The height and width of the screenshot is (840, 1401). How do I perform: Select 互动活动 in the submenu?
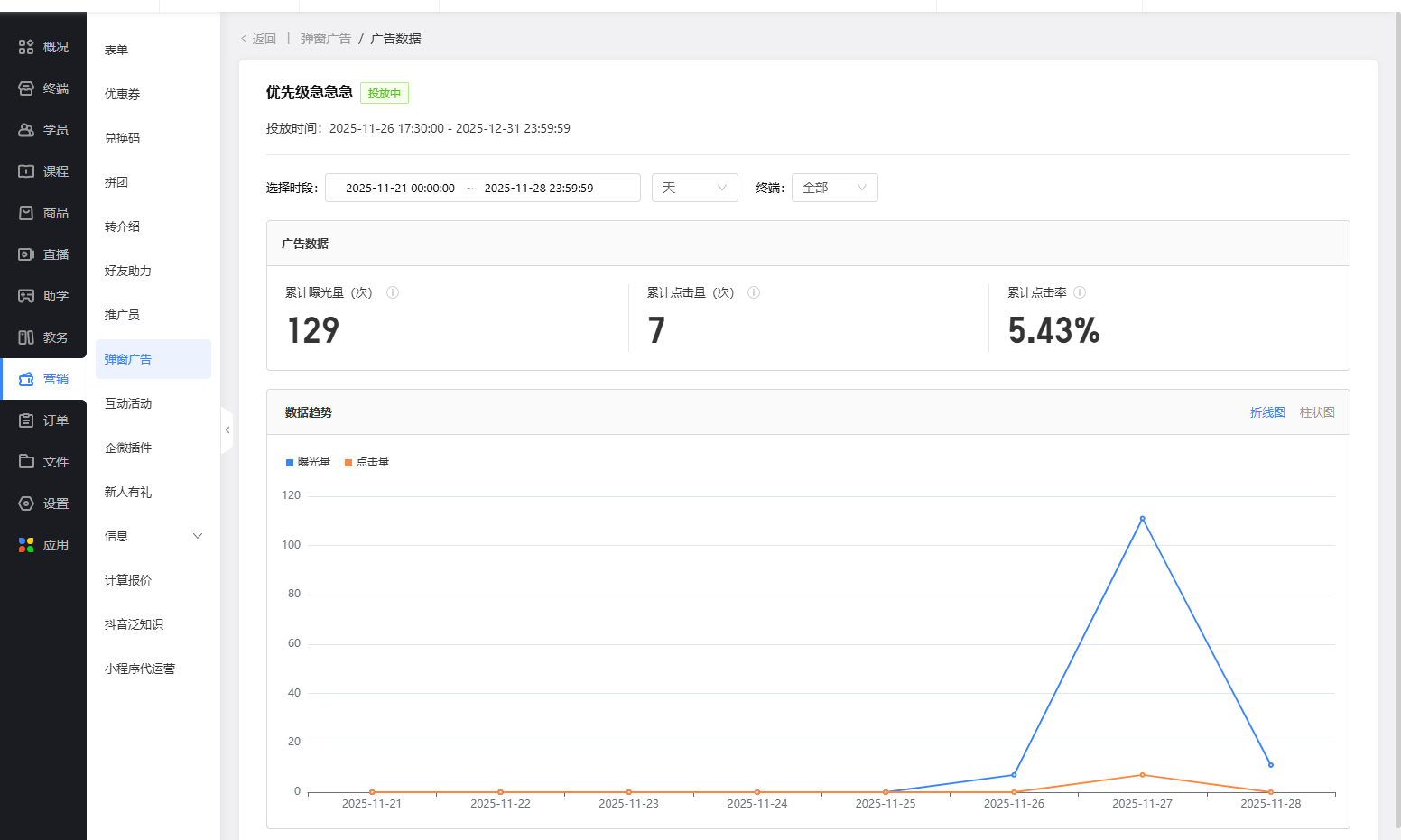point(128,403)
